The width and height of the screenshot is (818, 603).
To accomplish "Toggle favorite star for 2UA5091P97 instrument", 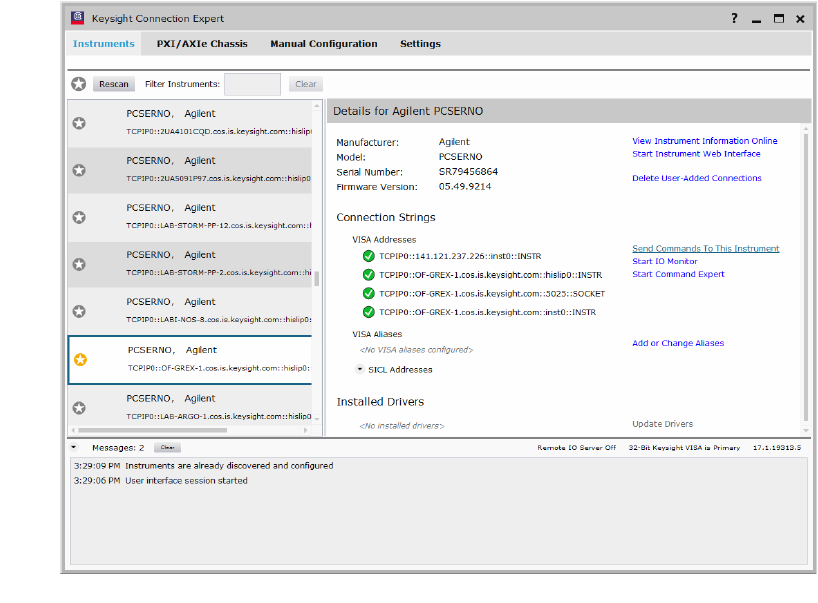I will (79, 170).
